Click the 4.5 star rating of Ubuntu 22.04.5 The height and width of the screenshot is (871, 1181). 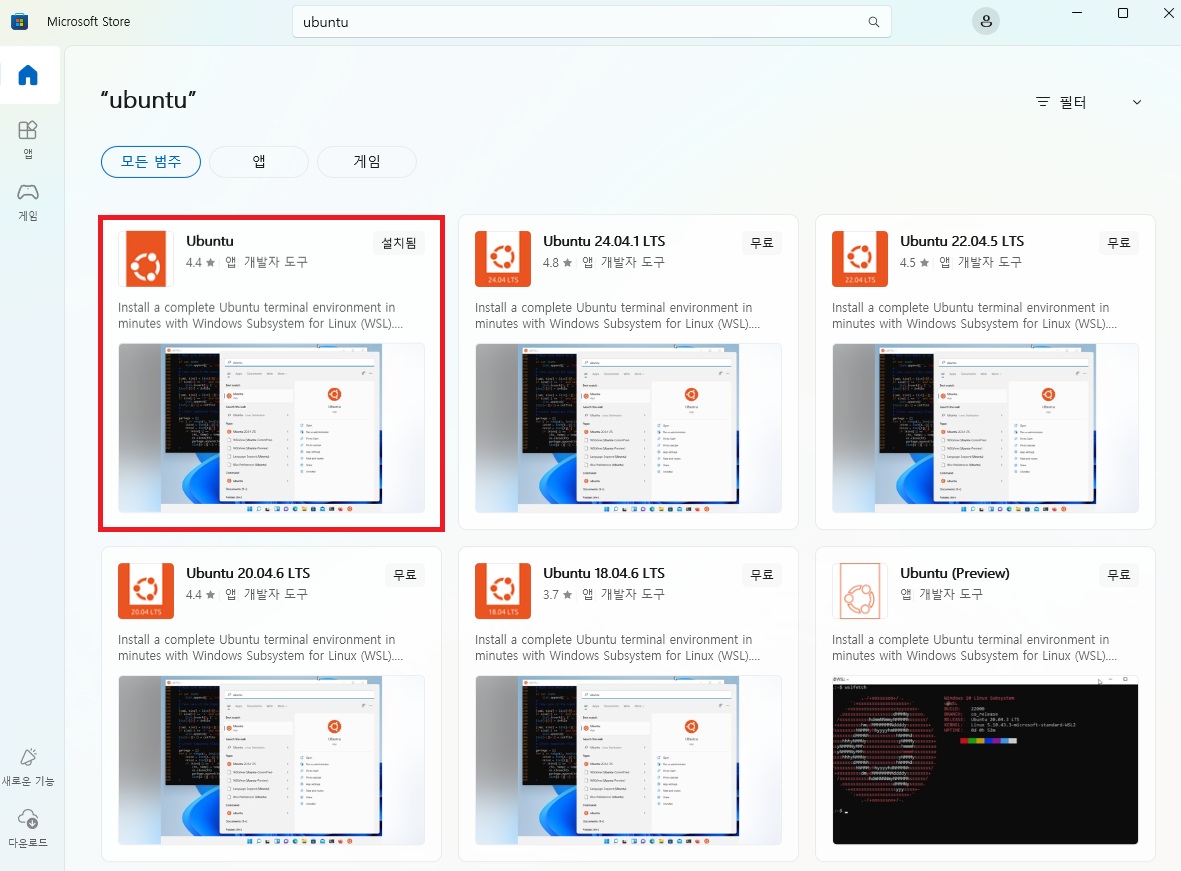[x=914, y=263]
